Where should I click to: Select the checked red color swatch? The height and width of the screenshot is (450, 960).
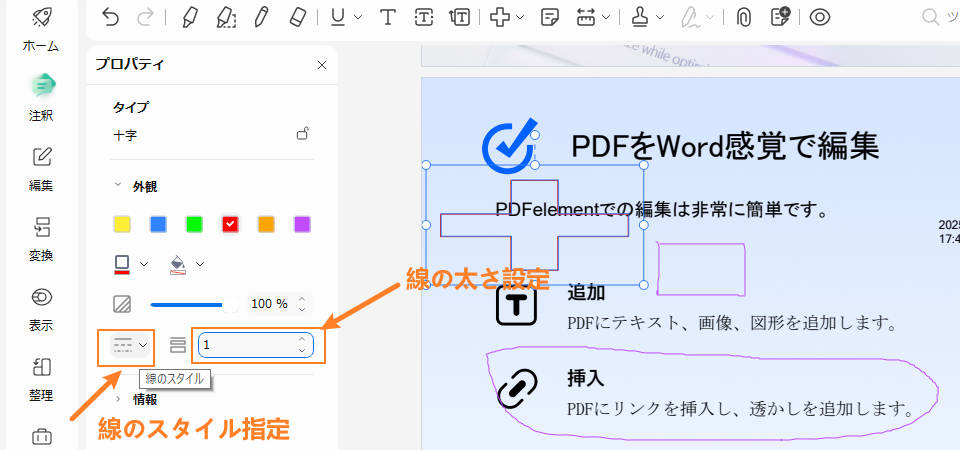[x=230, y=224]
